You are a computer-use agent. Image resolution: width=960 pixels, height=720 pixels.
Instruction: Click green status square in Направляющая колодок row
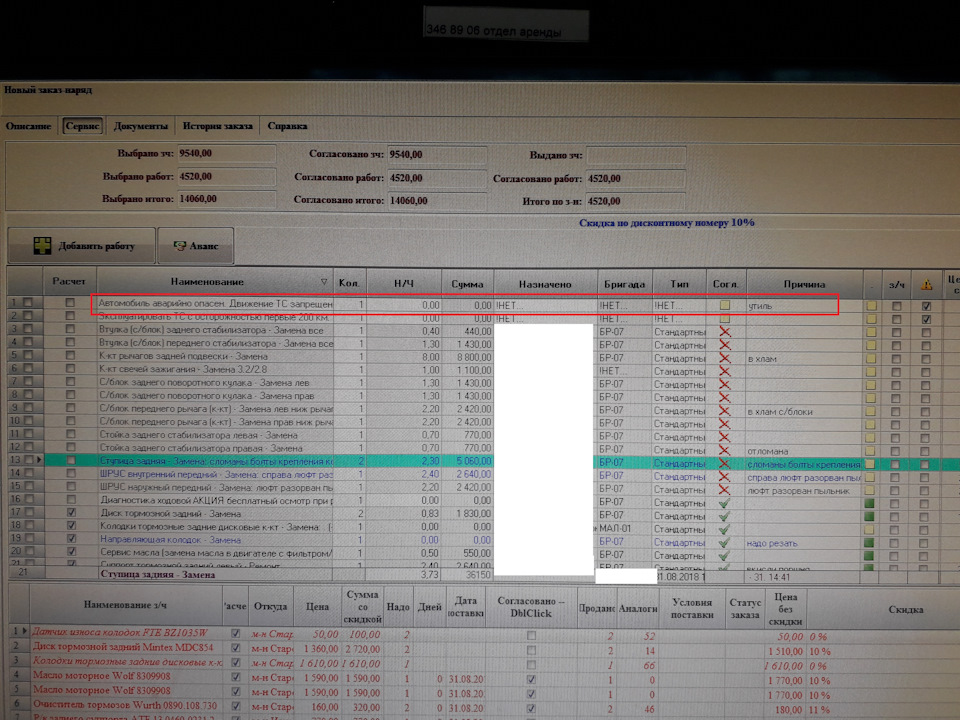point(869,543)
